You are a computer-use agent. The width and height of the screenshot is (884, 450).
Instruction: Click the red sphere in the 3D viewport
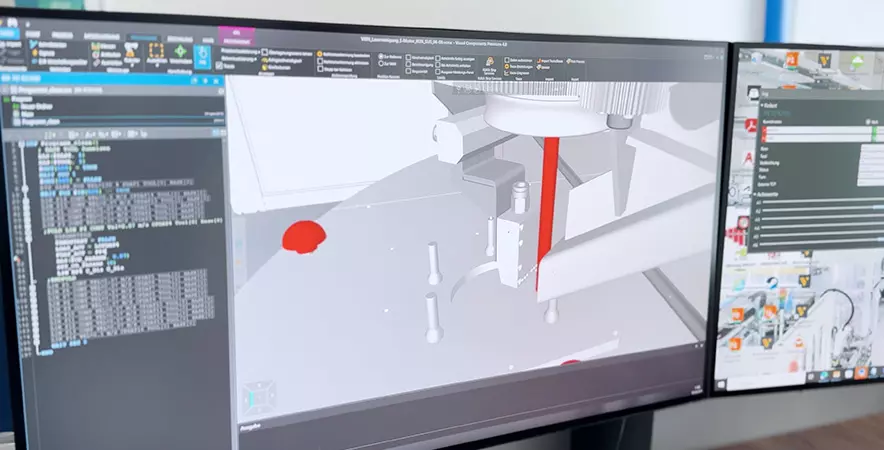(x=303, y=236)
